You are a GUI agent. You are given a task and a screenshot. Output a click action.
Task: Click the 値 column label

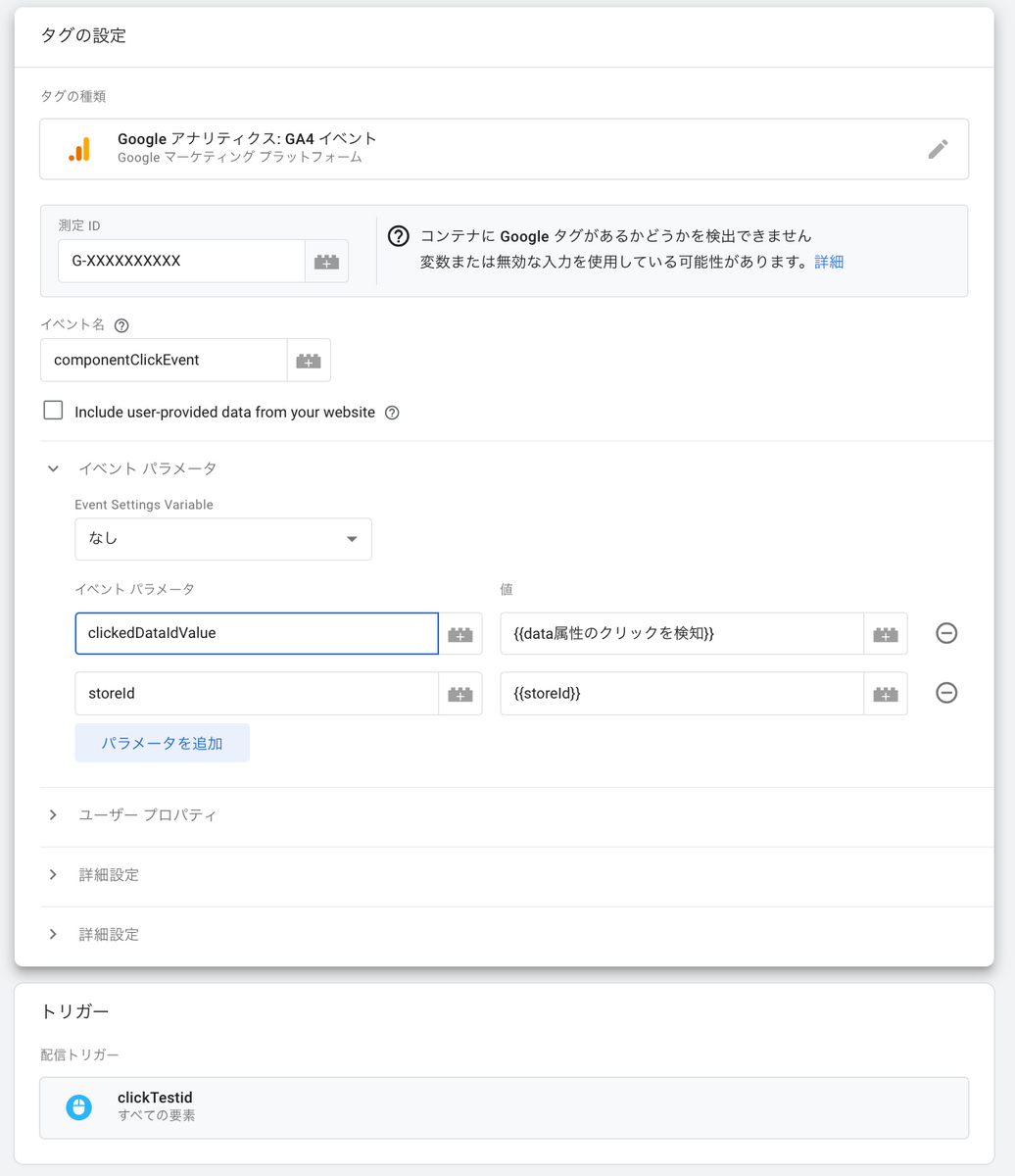[507, 589]
